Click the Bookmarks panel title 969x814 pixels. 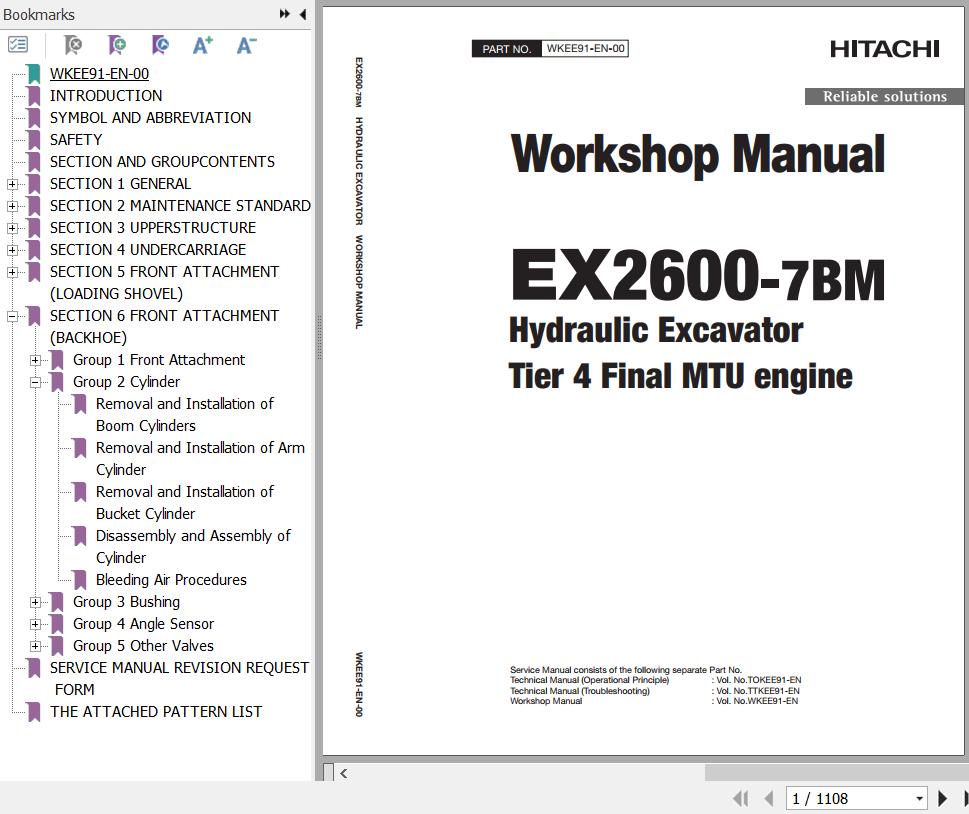(x=39, y=14)
